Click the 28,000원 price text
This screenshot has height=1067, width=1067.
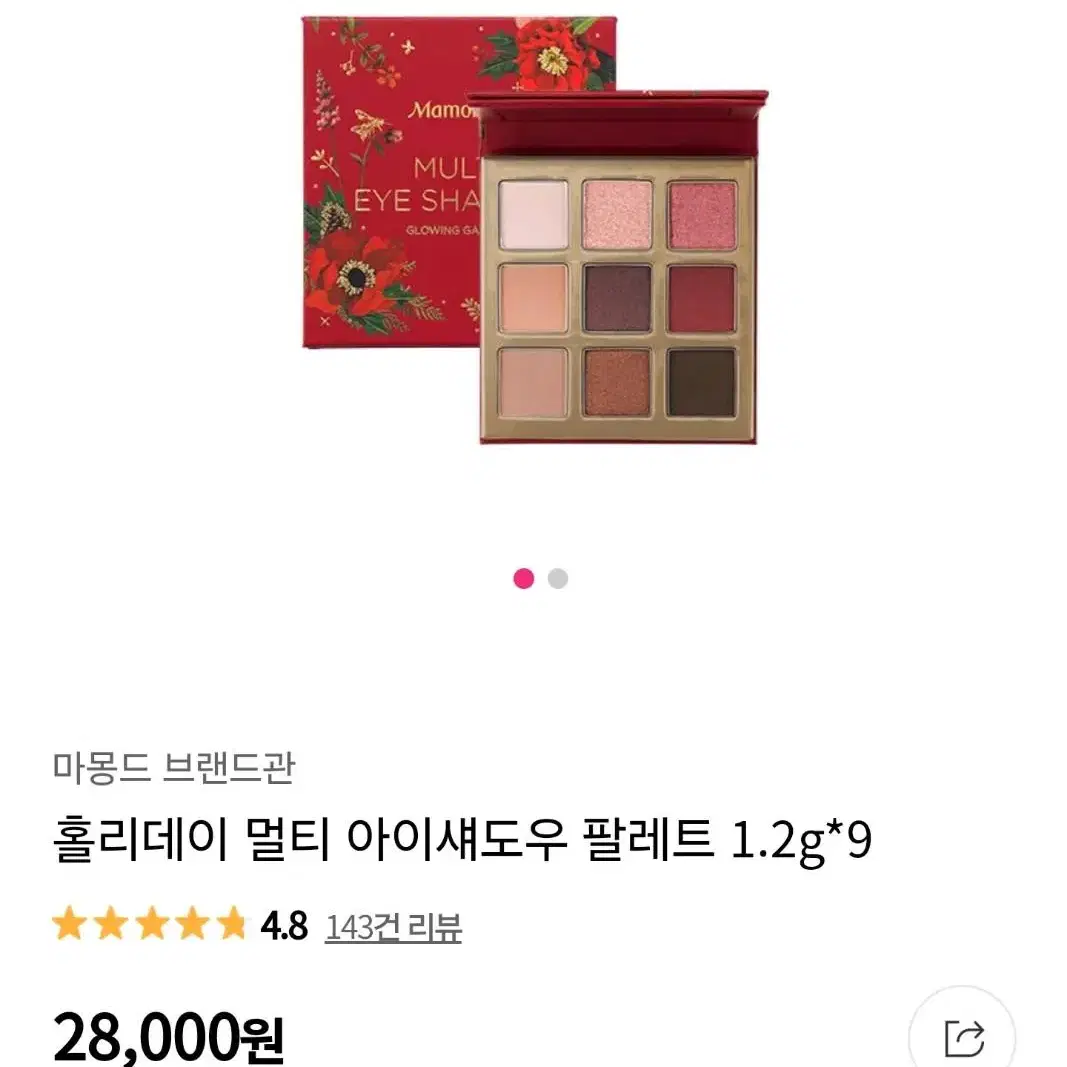pos(168,1037)
